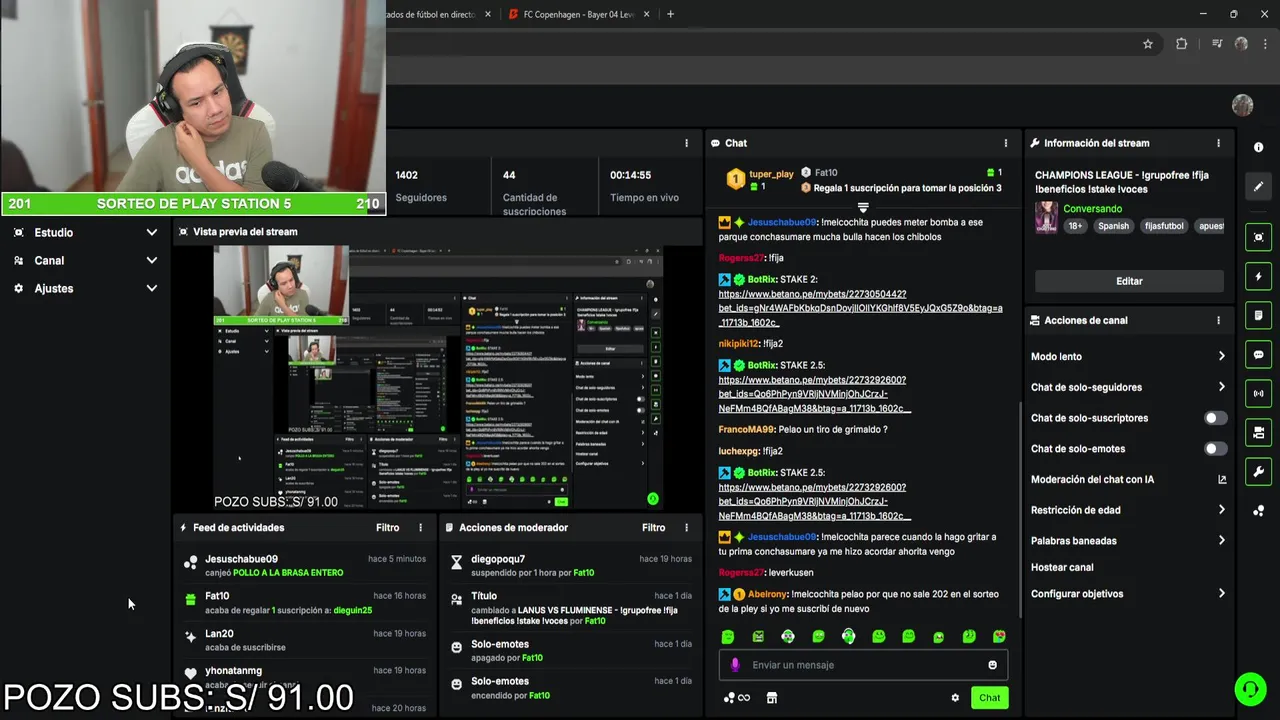The image size is (1280, 720).
Task: Expand the Estudio sidebar section
Action: click(x=85, y=232)
